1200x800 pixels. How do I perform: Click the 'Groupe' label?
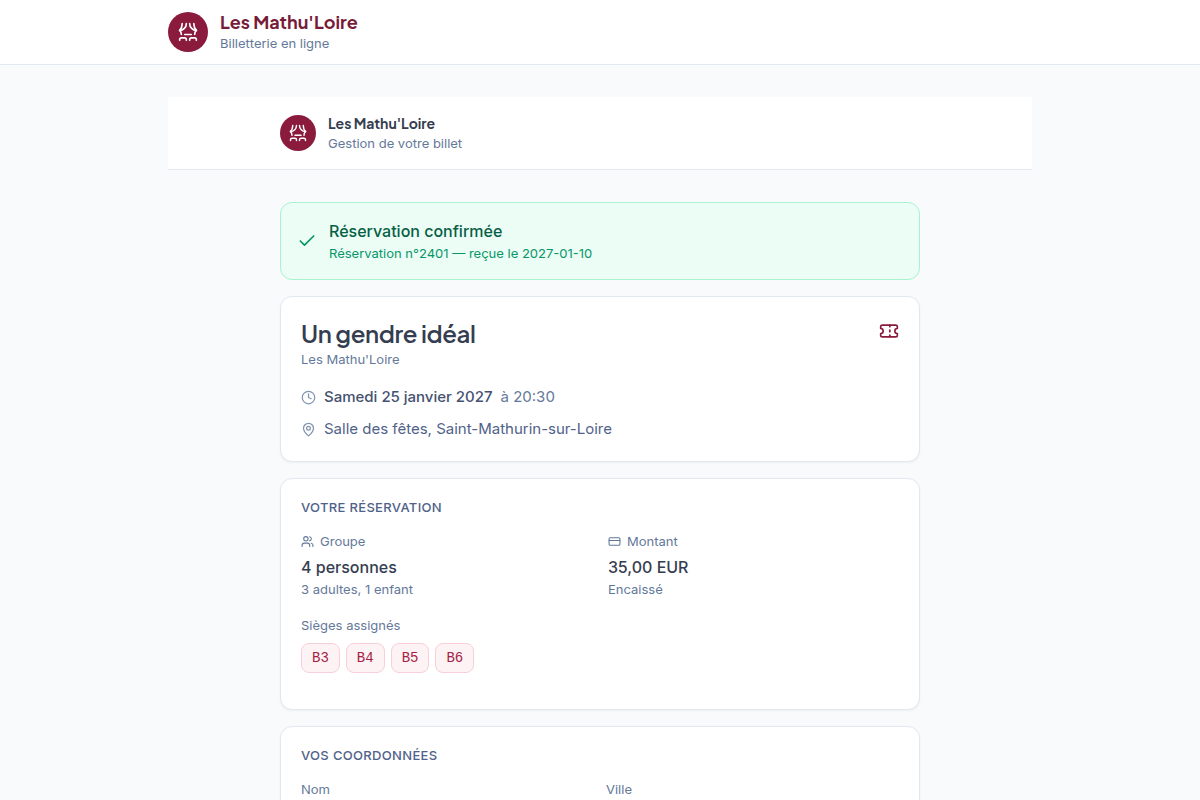(x=342, y=542)
